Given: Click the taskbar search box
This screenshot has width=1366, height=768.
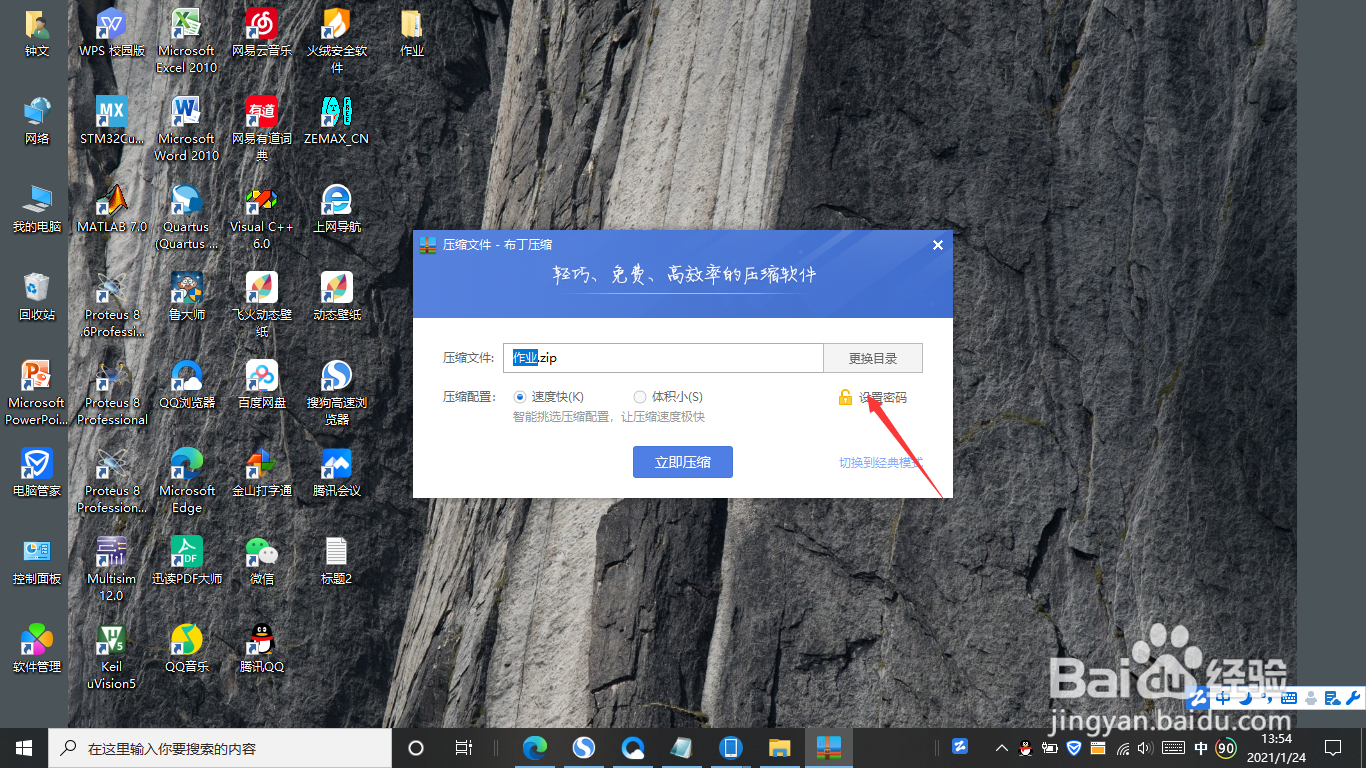Looking at the screenshot, I should point(220,748).
